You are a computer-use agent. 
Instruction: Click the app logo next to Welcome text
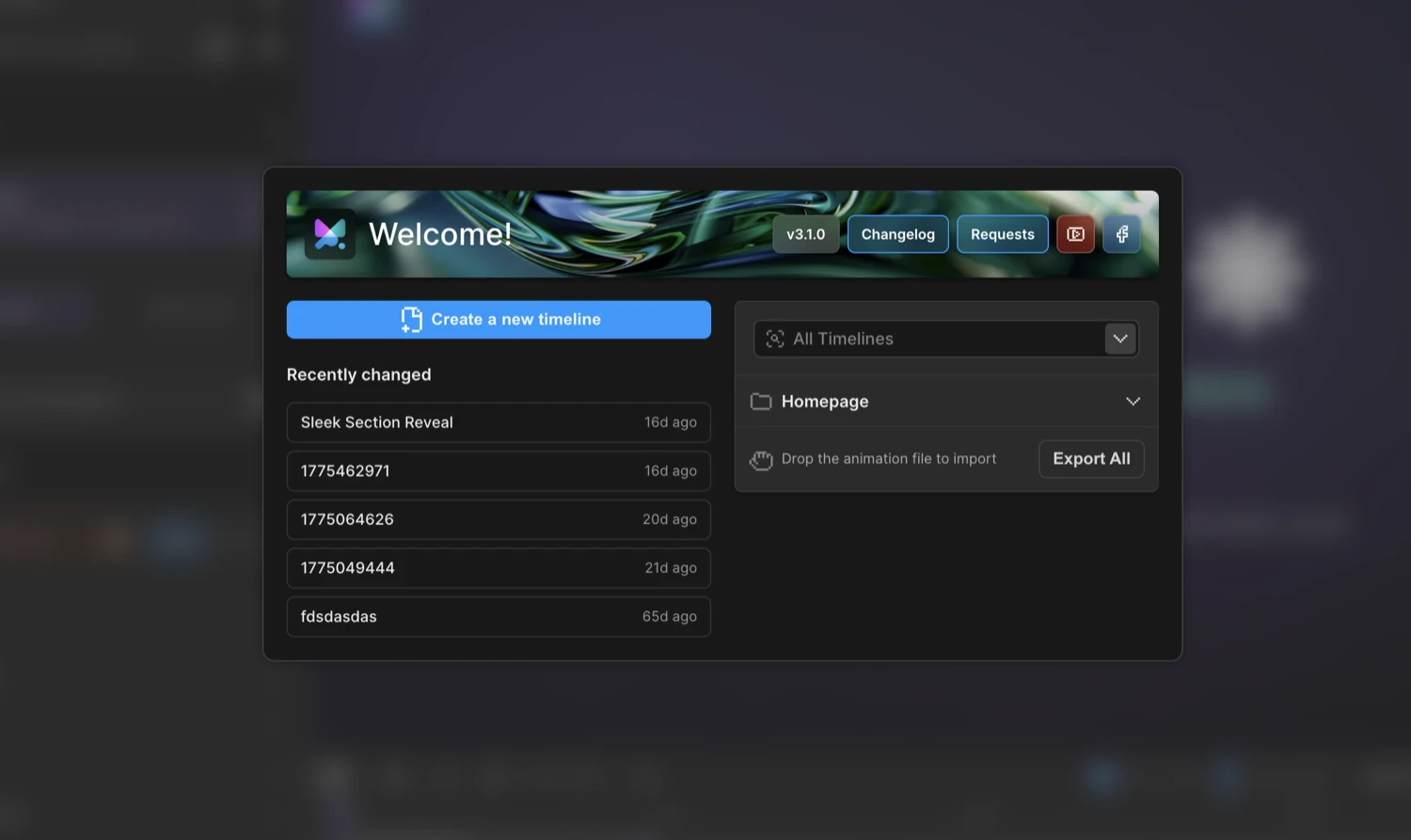[329, 234]
